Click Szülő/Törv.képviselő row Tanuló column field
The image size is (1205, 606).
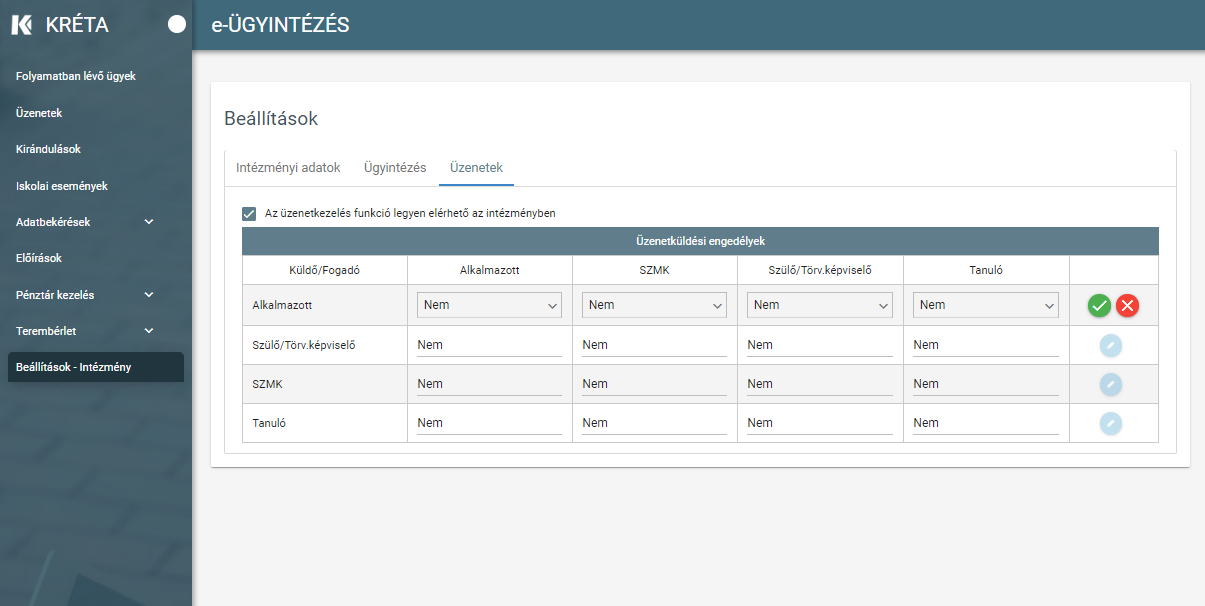[x=985, y=345]
